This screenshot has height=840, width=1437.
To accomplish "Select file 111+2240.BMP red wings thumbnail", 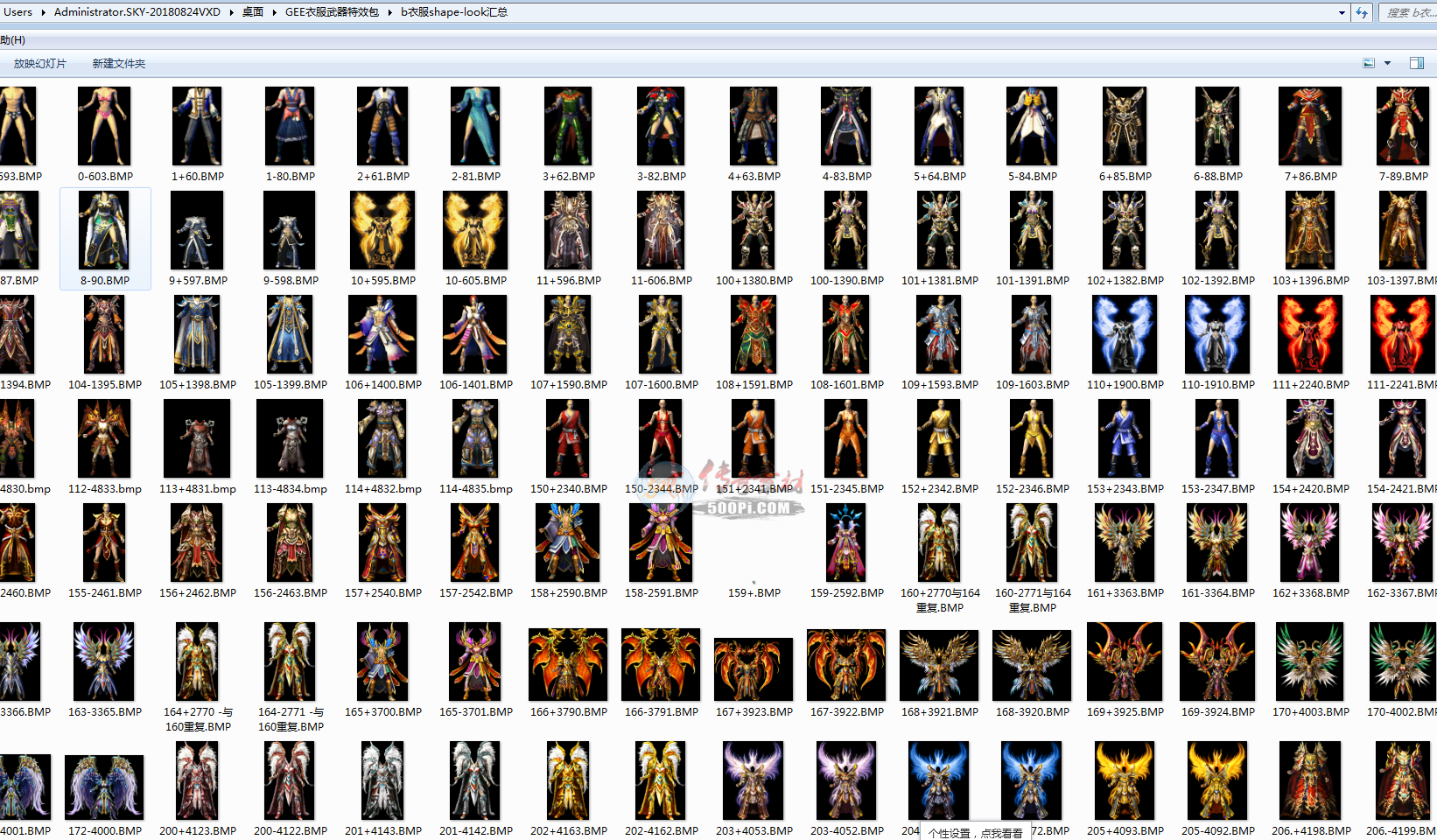I will 1310,334.
